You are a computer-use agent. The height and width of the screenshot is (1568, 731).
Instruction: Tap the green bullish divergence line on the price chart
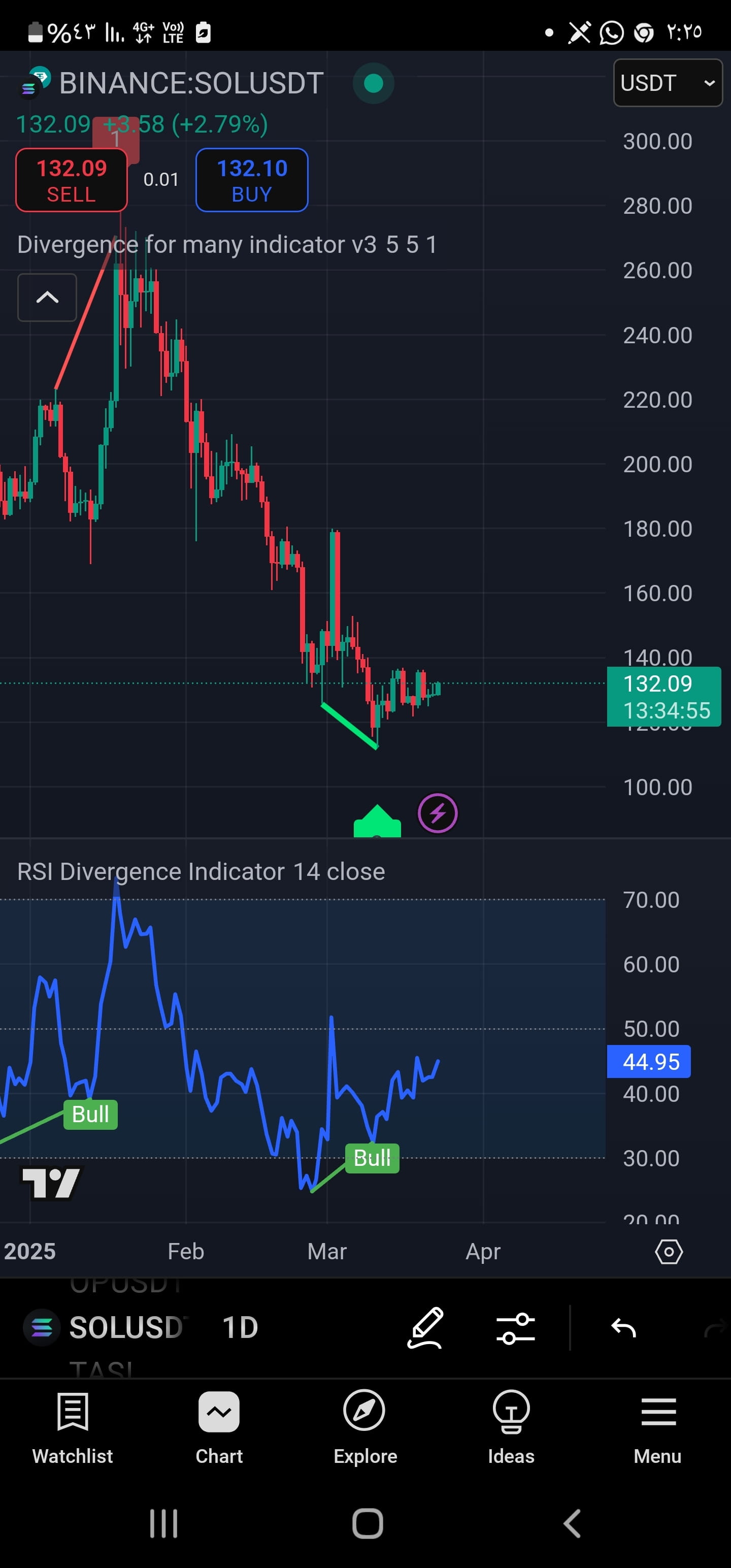349,726
